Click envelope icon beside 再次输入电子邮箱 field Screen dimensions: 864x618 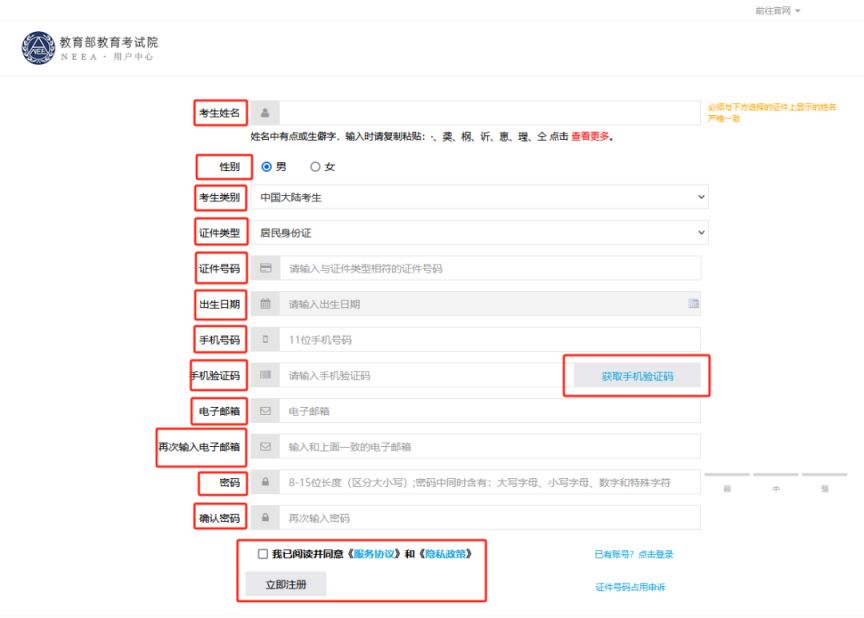(266, 447)
